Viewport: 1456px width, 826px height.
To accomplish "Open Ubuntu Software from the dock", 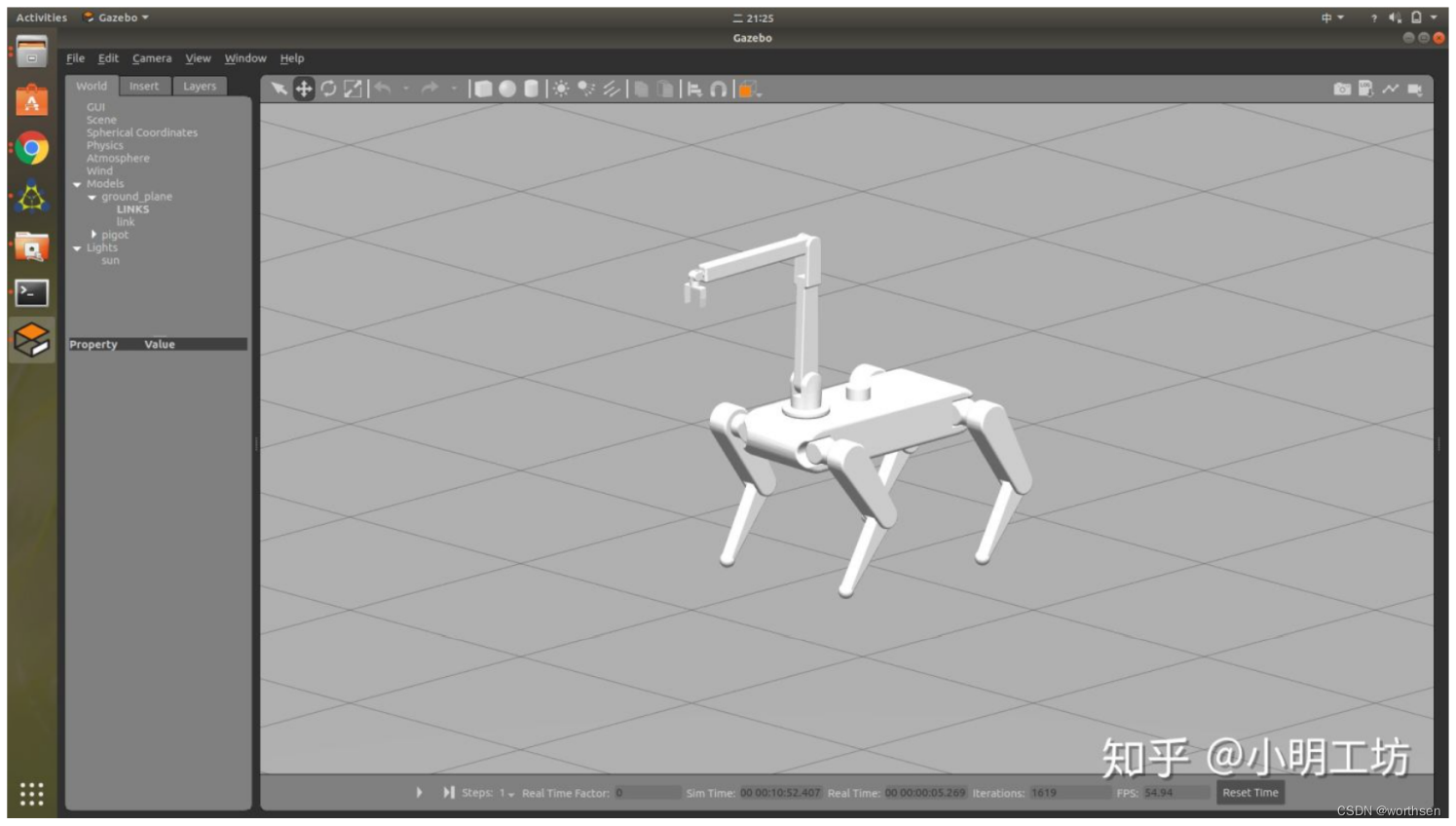I will [x=31, y=101].
